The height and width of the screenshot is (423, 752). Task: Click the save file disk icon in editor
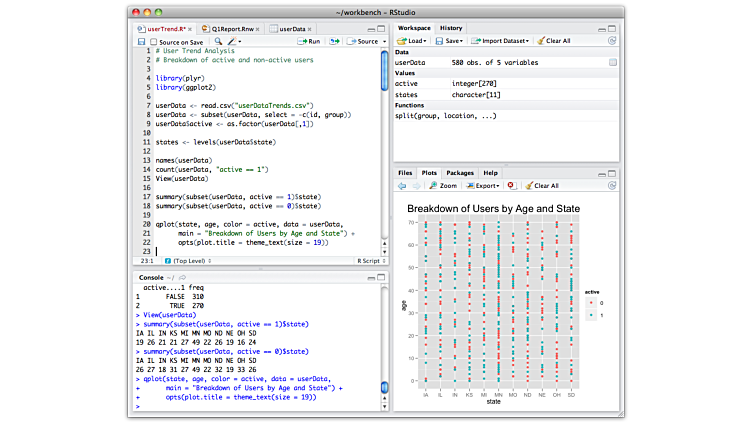point(141,42)
